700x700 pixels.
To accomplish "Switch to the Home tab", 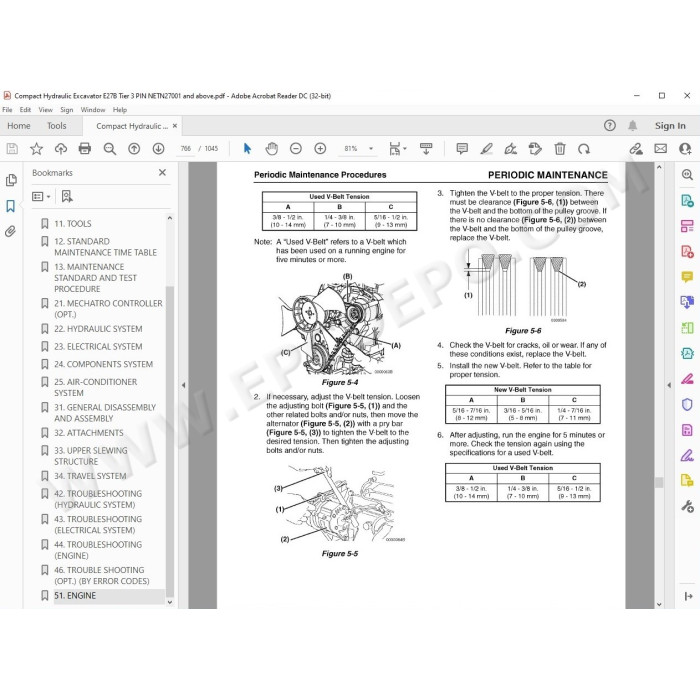I will coord(19,126).
